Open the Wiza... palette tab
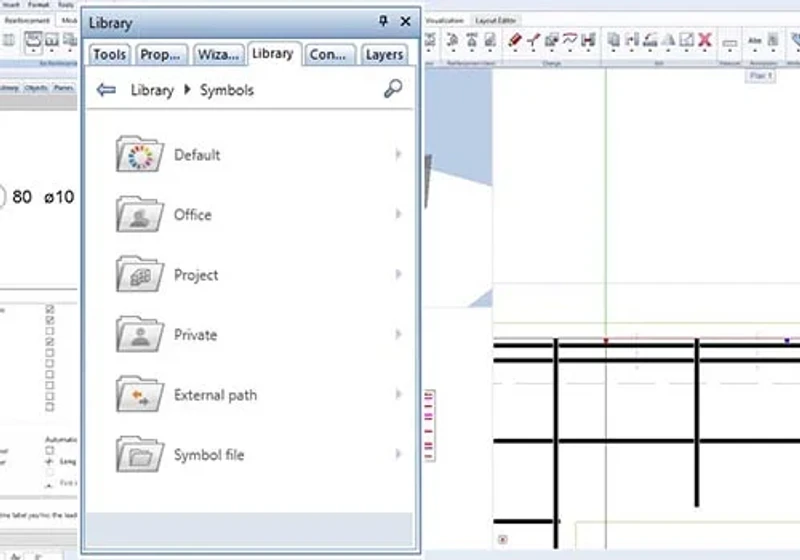This screenshot has height=560, width=800. tap(218, 55)
